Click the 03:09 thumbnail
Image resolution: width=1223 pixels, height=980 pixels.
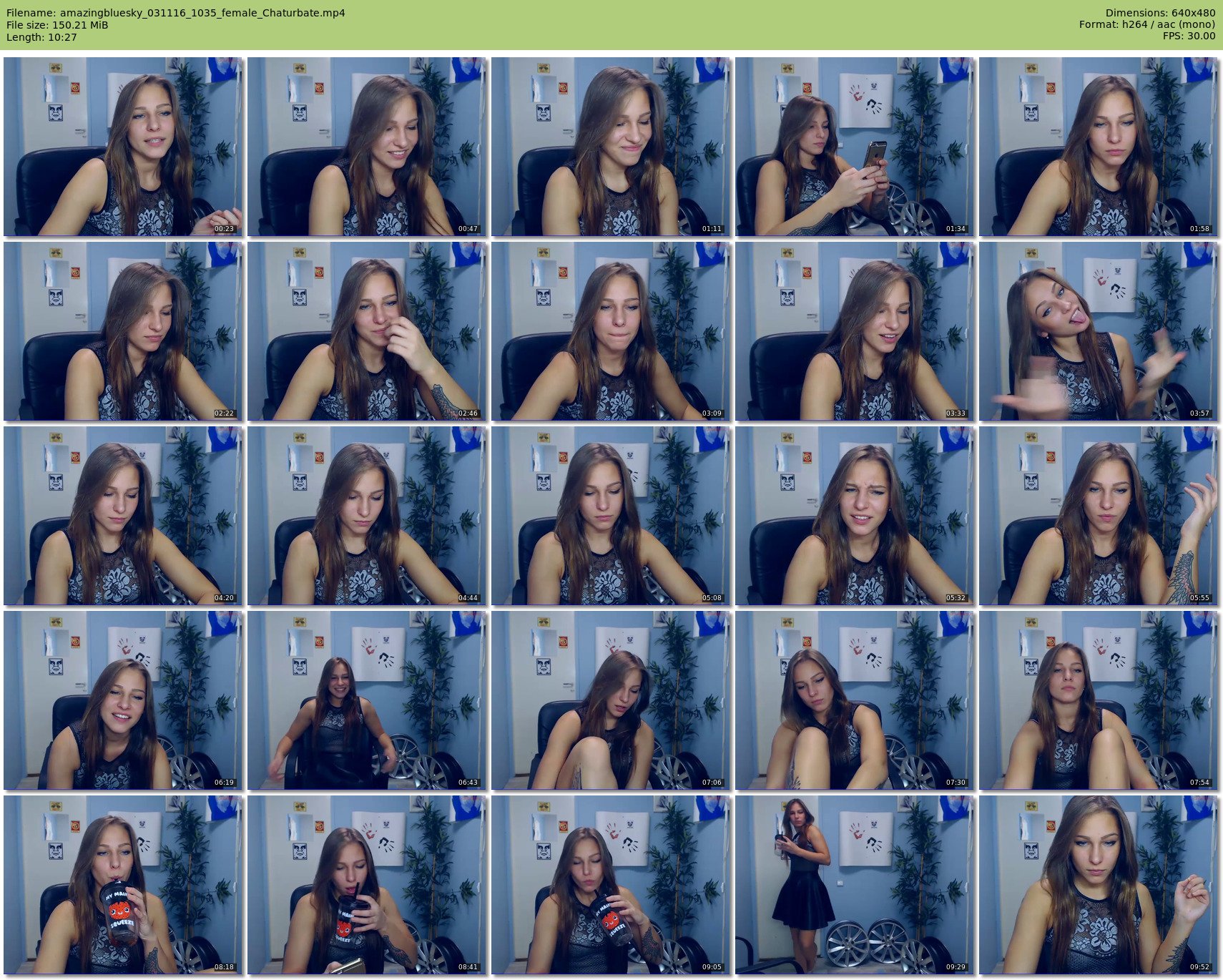[610, 331]
